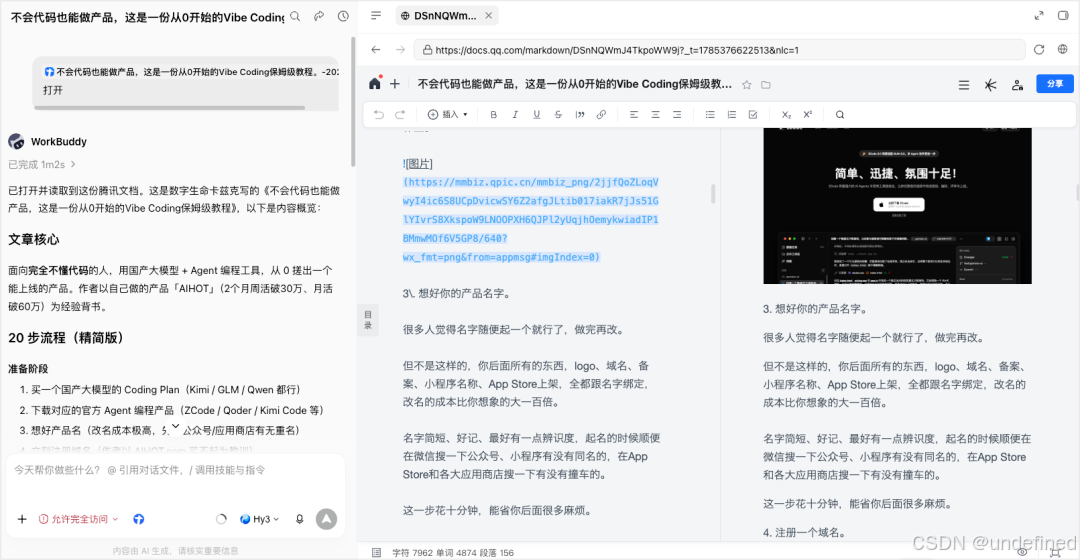Image resolution: width=1080 pixels, height=560 pixels.
Task: Redo the last edit
Action: pos(399,114)
